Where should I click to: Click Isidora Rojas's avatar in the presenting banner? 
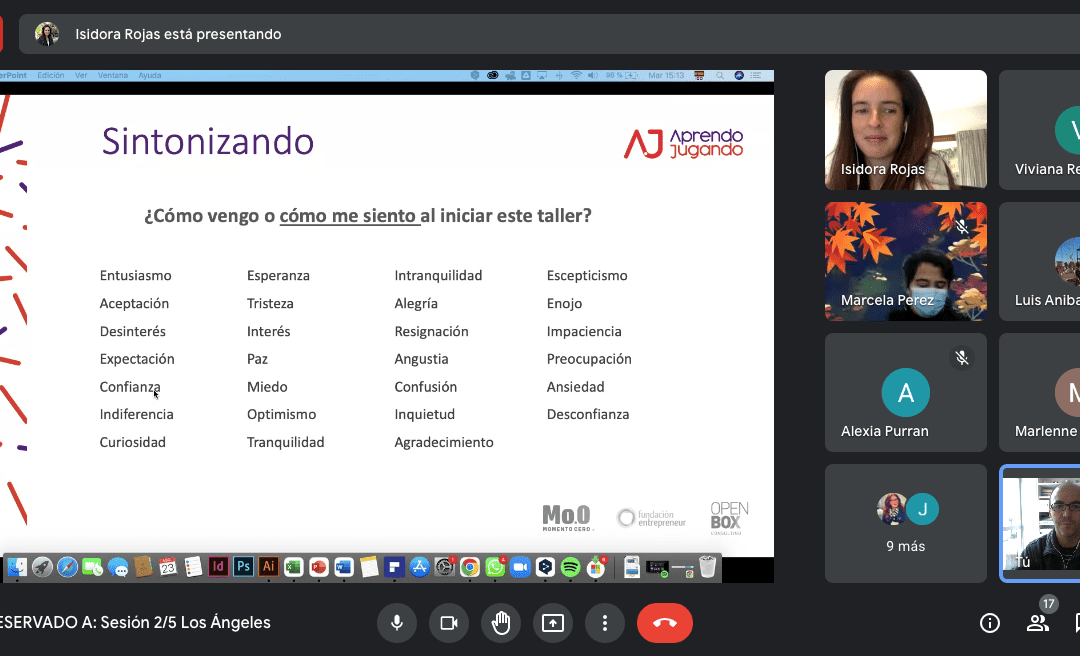(x=47, y=34)
